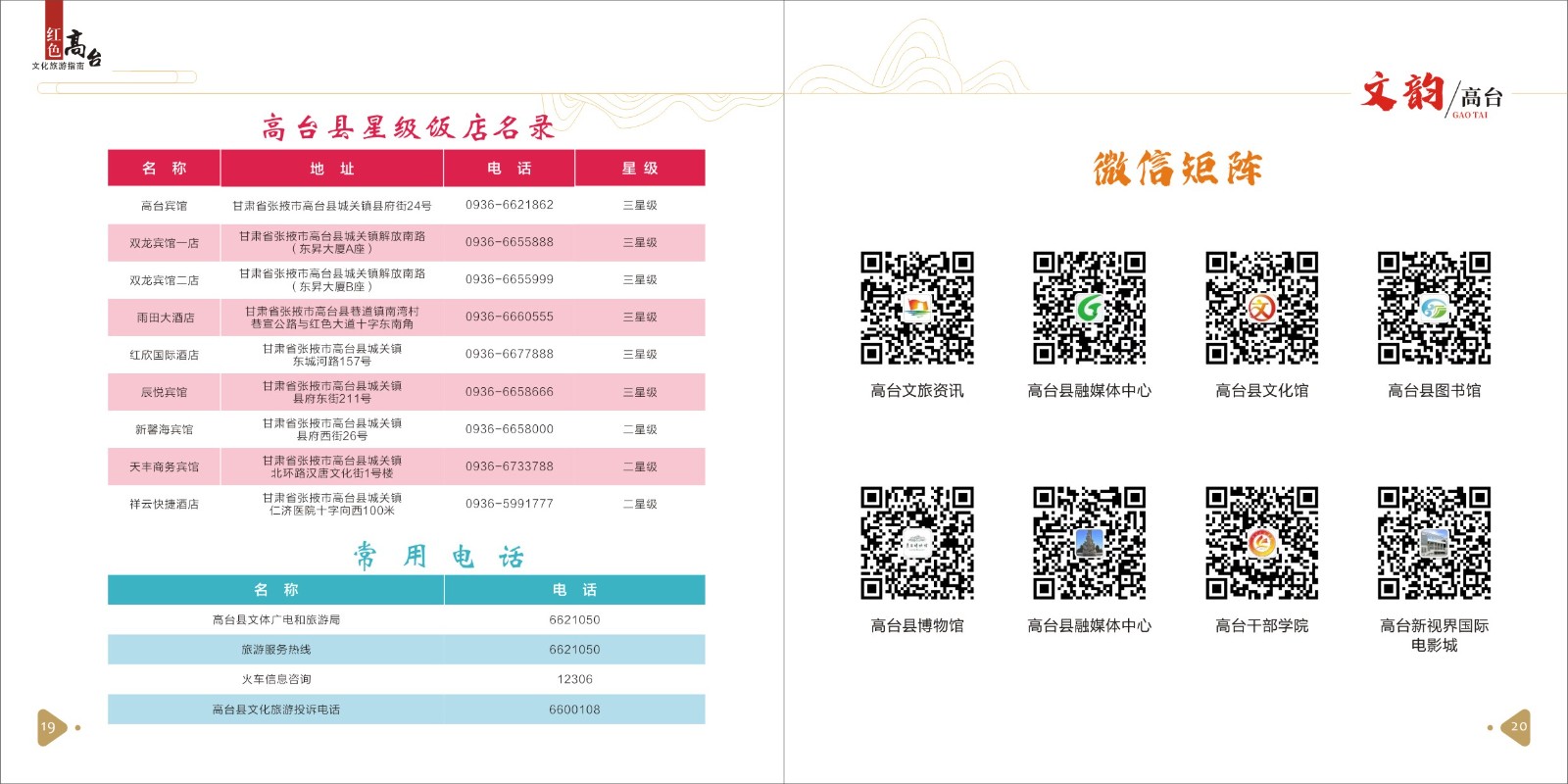Click phone number 0936-6658000
Image resolution: width=1568 pixels, height=784 pixels.
click(x=510, y=428)
